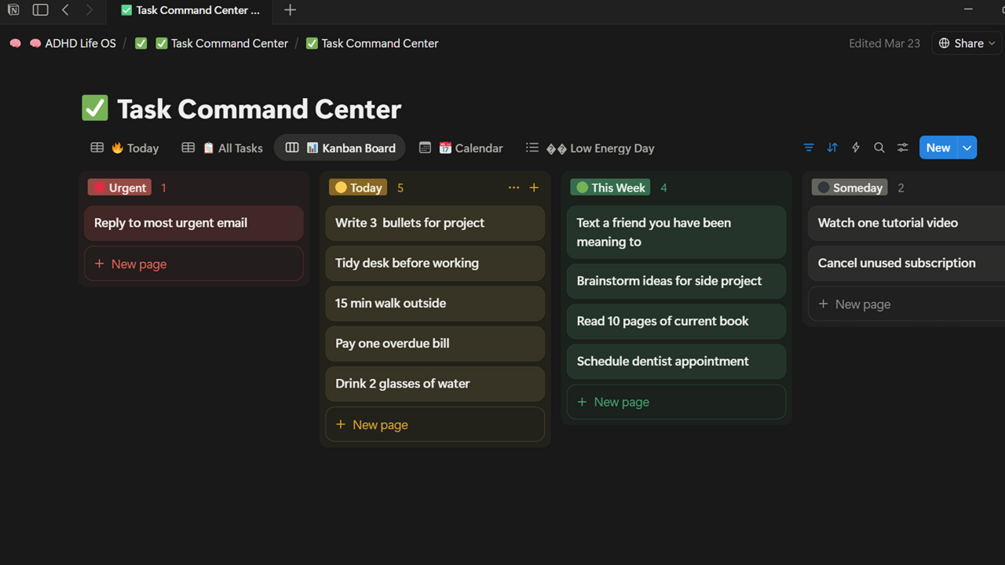Switch to the All Tasks view tab
The height and width of the screenshot is (565, 1005).
coord(222,148)
